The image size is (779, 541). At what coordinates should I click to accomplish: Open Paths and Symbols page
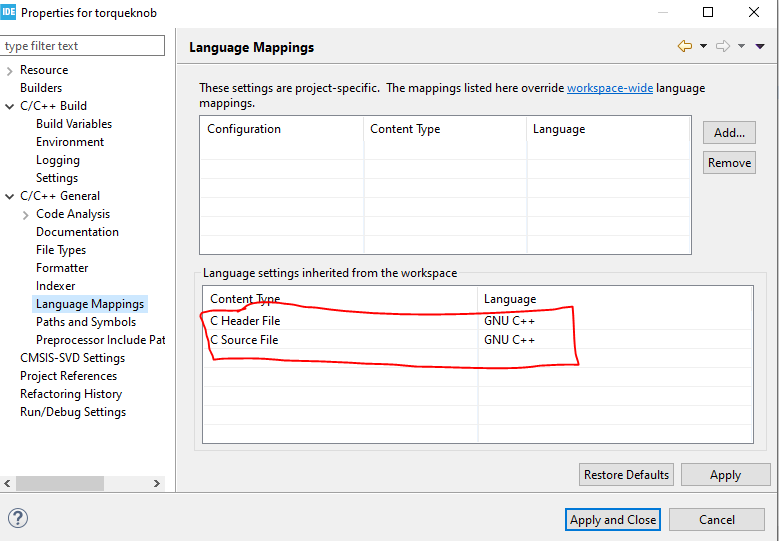(86, 322)
